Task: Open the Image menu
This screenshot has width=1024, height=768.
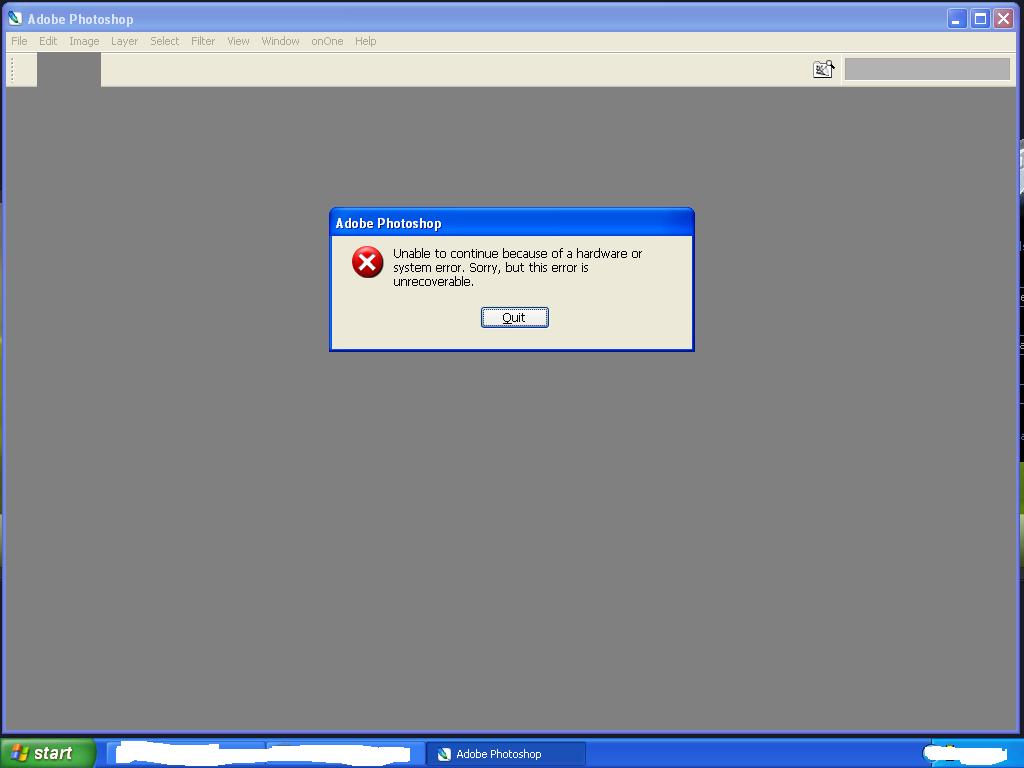Action: point(84,41)
